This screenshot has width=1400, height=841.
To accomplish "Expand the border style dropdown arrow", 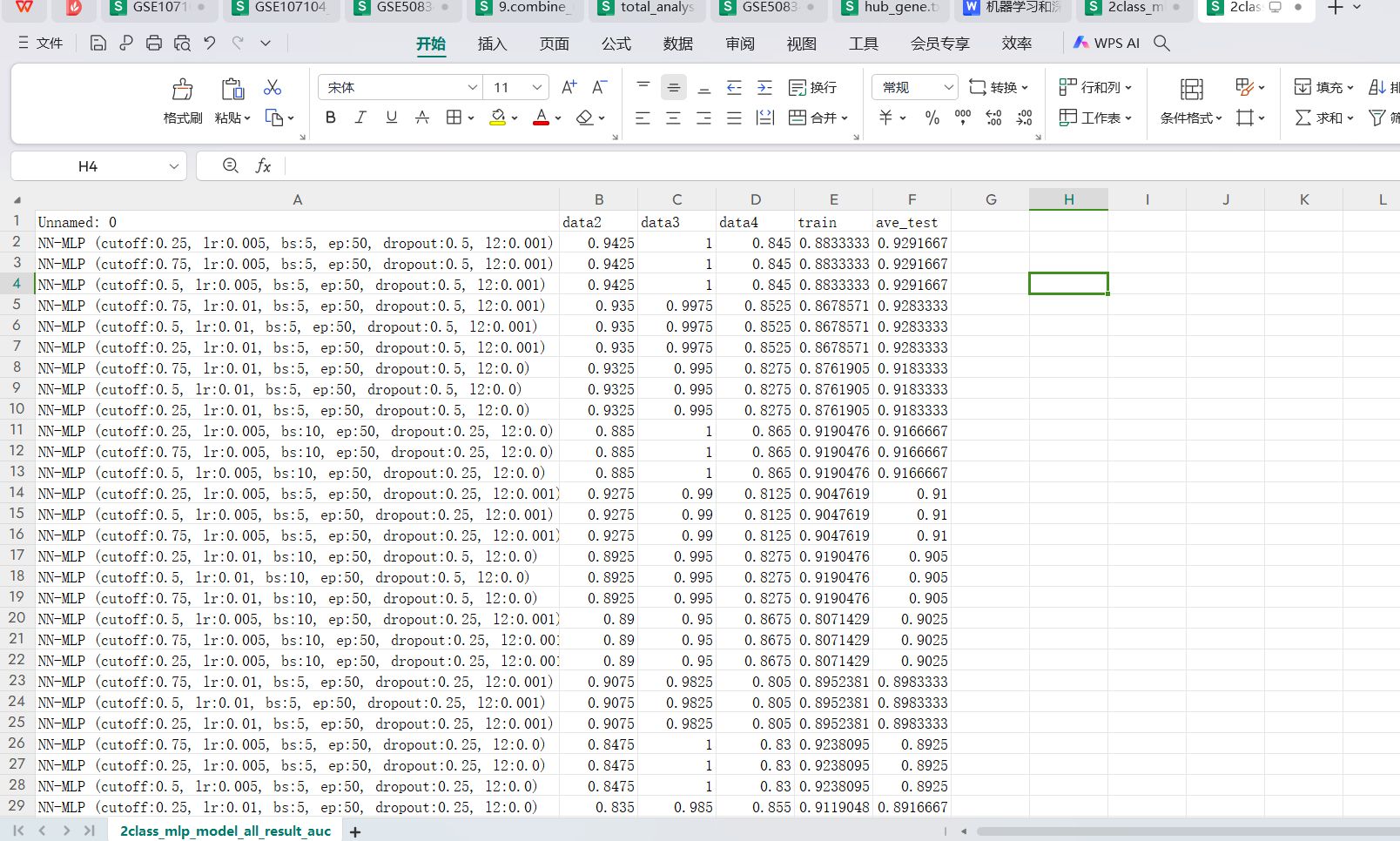I will pos(471,118).
